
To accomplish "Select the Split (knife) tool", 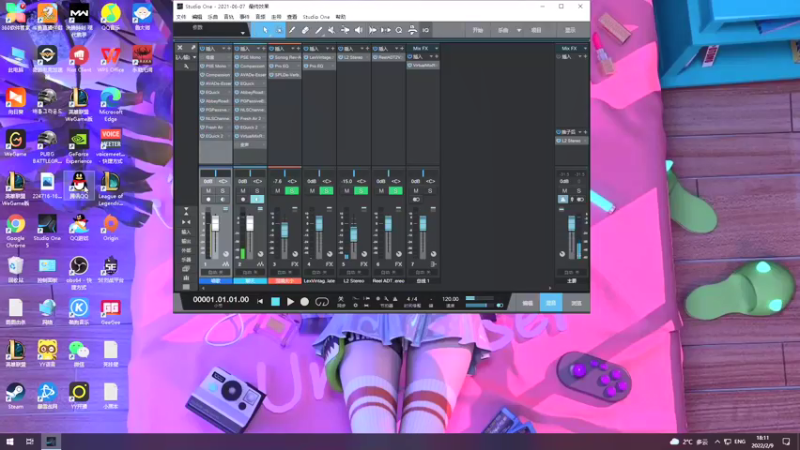I will coord(292,30).
